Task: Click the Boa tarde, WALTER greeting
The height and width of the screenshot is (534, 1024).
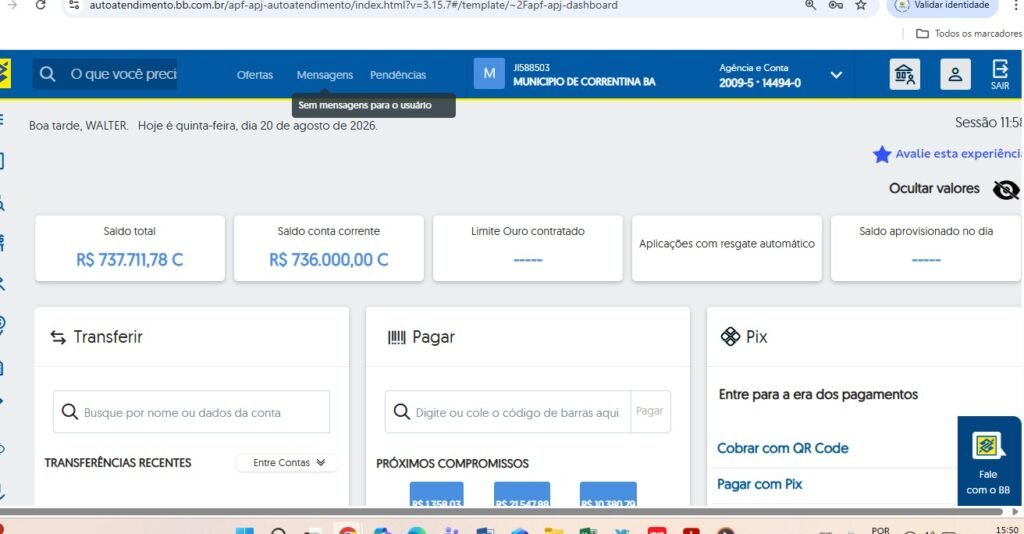Action: pyautogui.click(x=78, y=125)
